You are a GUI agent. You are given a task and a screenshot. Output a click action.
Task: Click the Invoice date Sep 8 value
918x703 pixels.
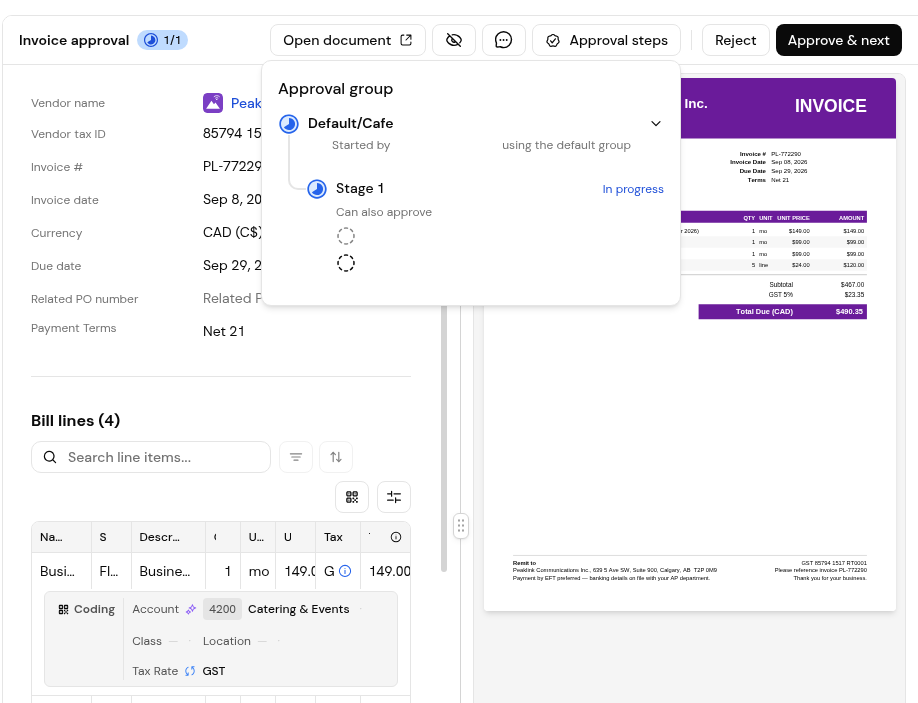coord(232,200)
